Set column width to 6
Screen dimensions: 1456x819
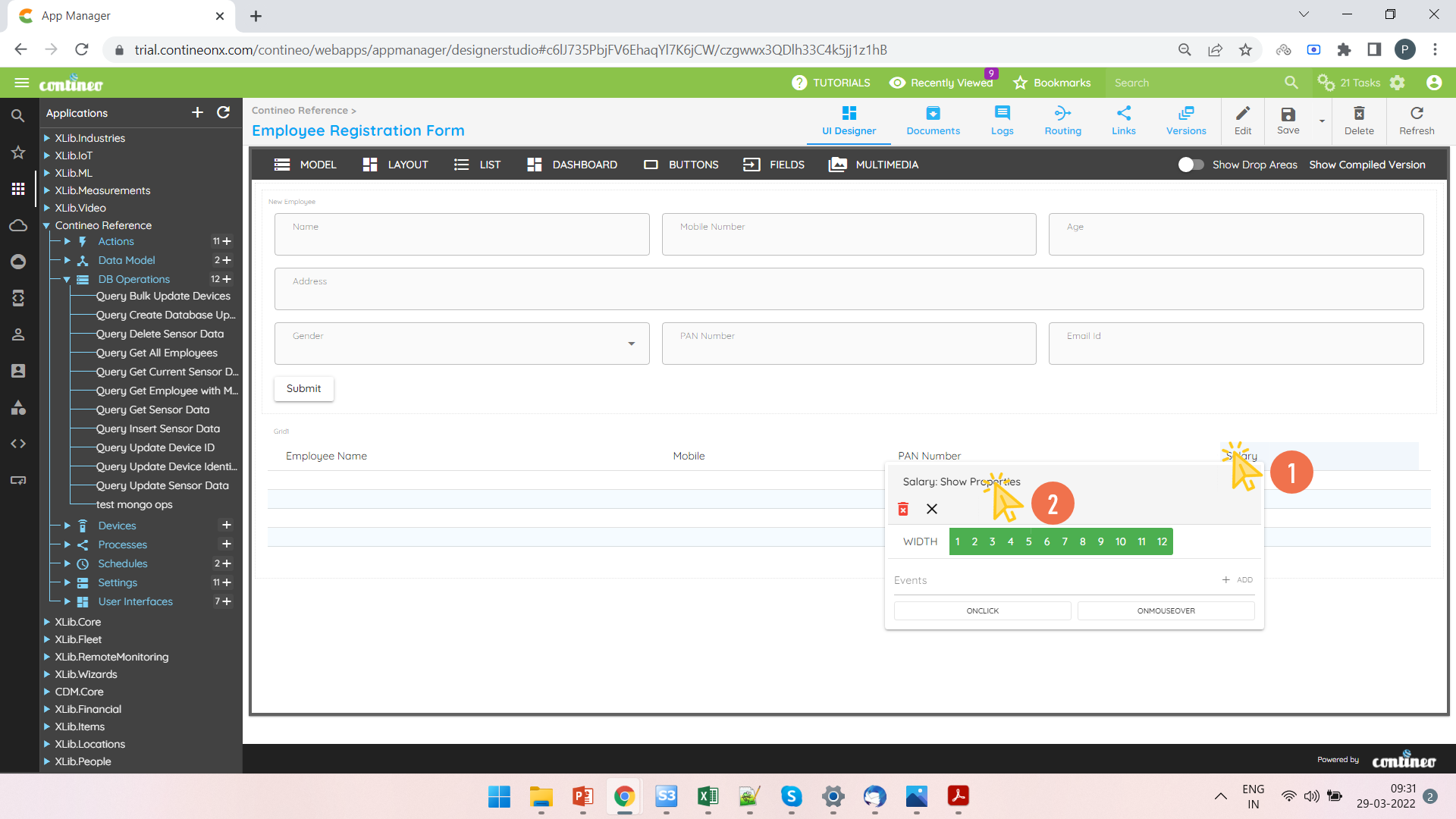click(x=1046, y=541)
